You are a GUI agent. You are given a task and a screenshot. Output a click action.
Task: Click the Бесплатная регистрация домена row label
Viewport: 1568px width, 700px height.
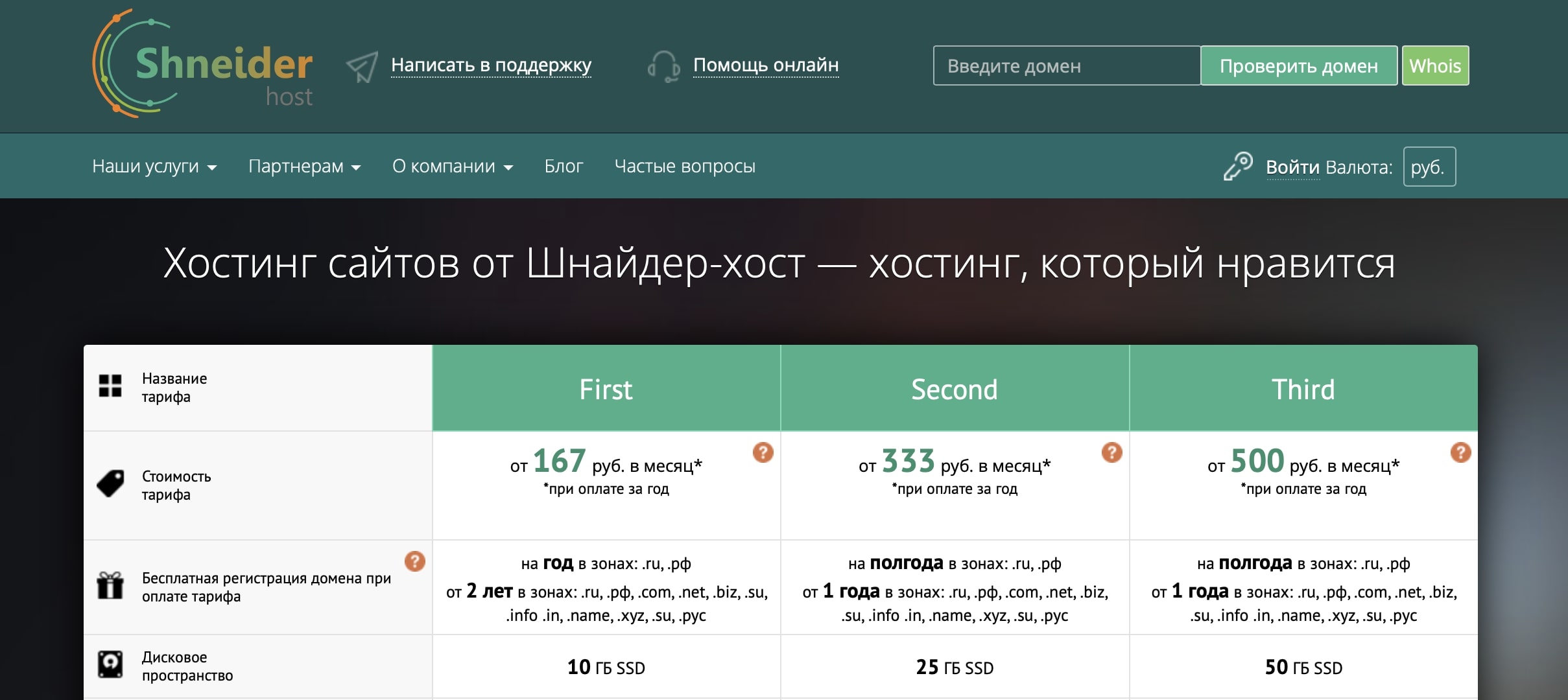(x=267, y=587)
